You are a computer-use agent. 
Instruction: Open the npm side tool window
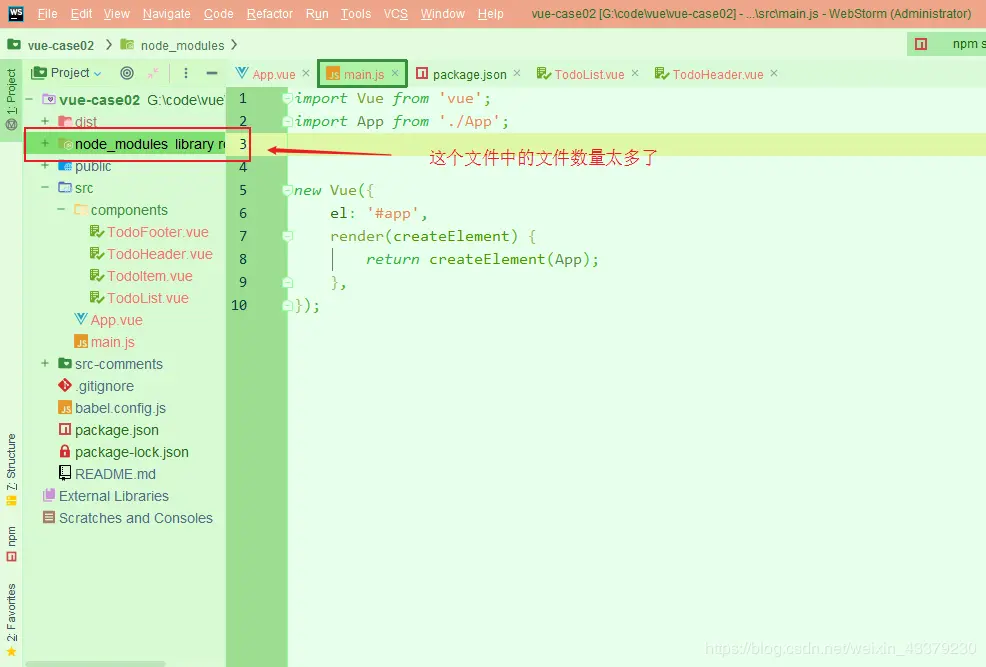[11, 544]
